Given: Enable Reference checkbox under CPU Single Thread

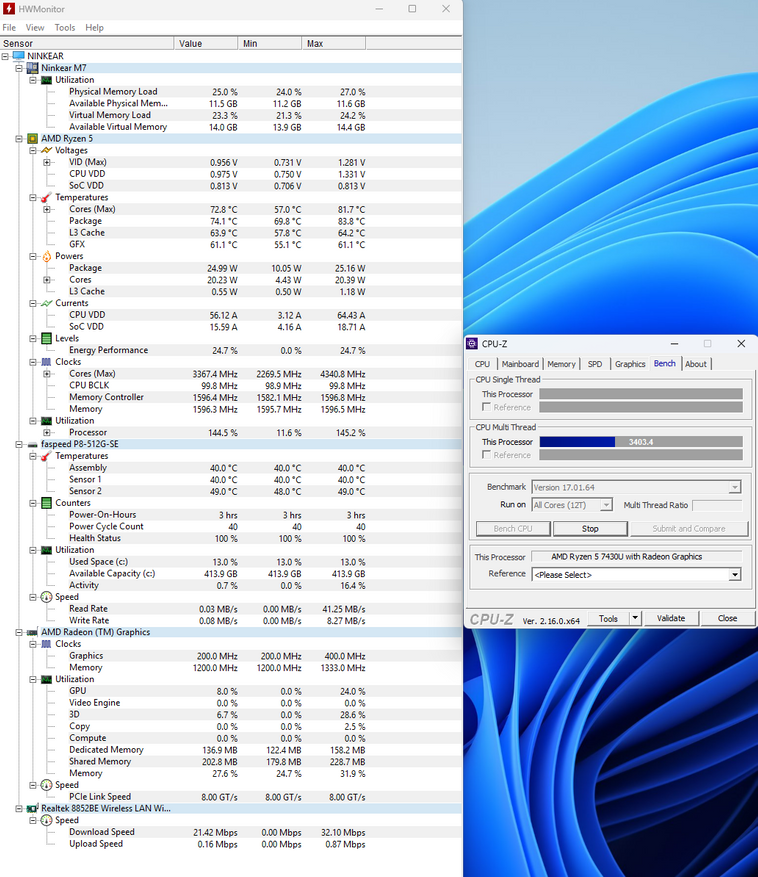Looking at the screenshot, I should coord(487,408).
